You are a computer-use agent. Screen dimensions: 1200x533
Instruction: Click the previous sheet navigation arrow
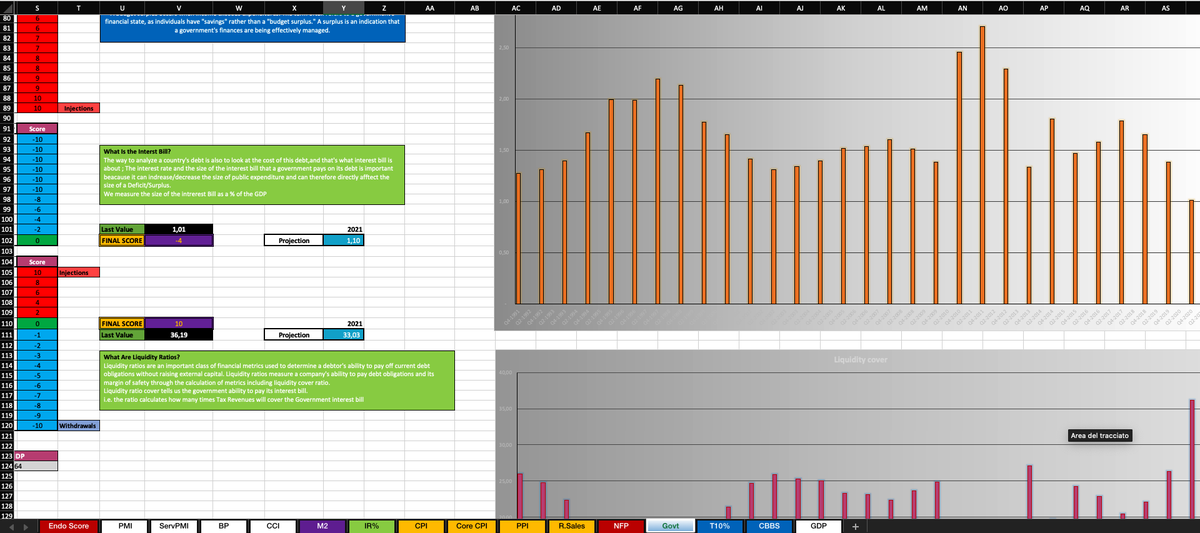[11, 526]
